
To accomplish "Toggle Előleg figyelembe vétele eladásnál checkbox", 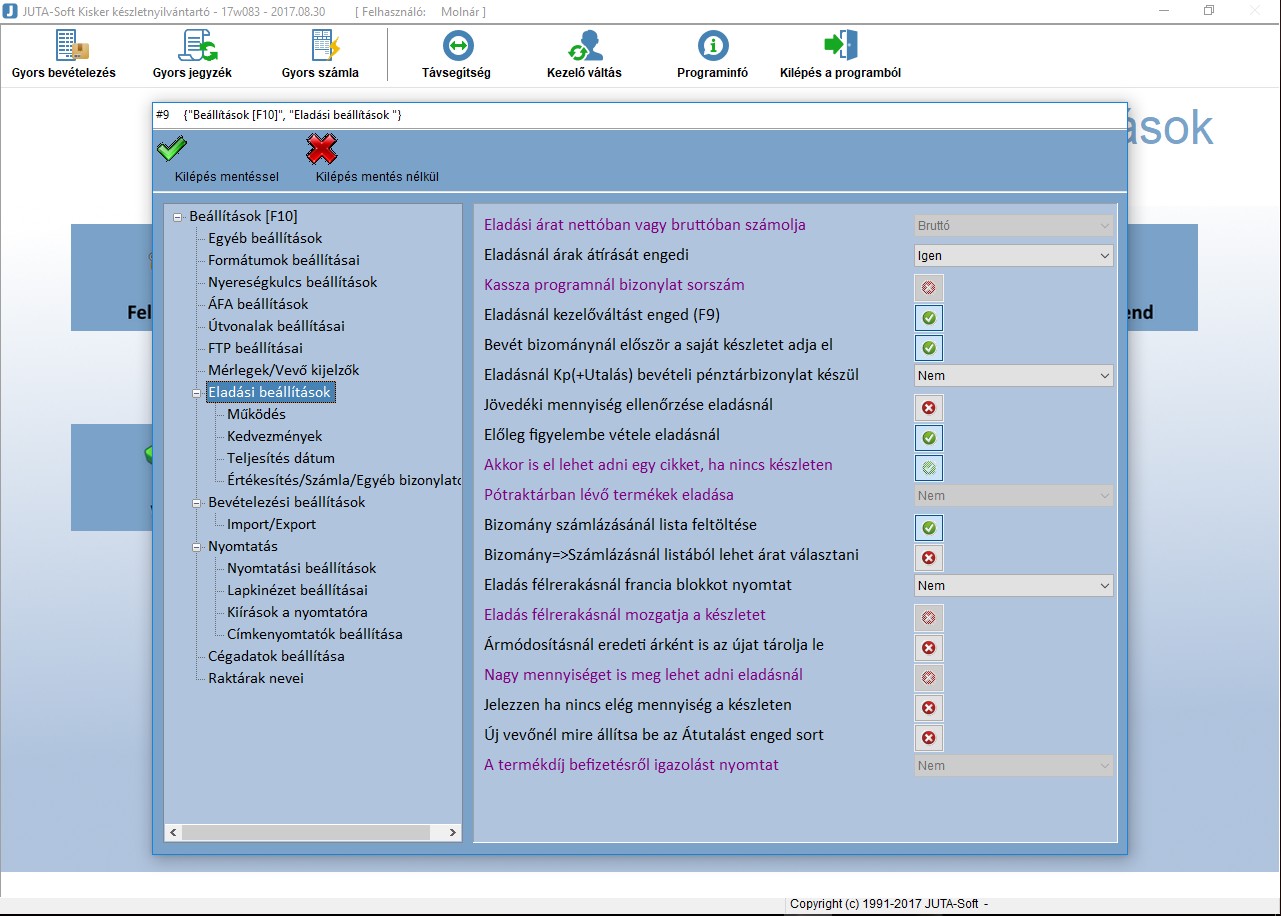I will [x=928, y=438].
